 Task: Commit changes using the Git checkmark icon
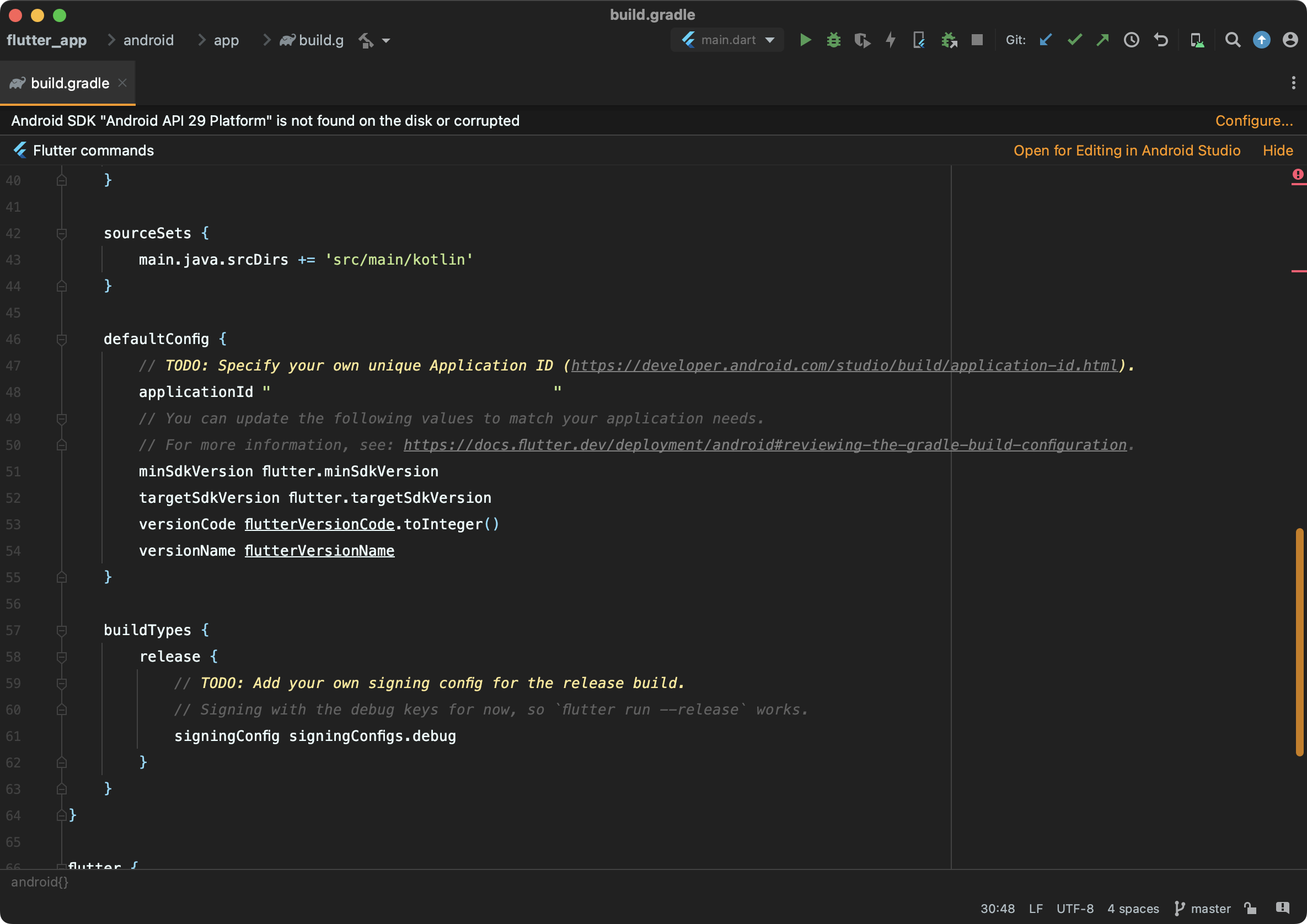[1074, 40]
